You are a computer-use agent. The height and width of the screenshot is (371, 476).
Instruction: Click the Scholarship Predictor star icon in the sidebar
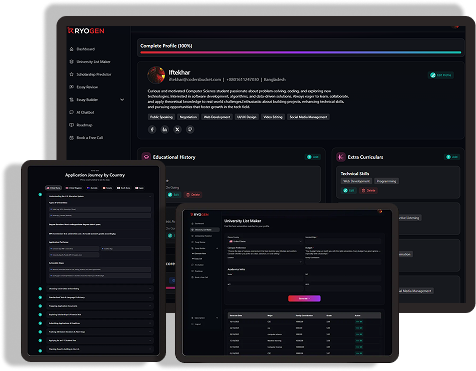pos(71,74)
